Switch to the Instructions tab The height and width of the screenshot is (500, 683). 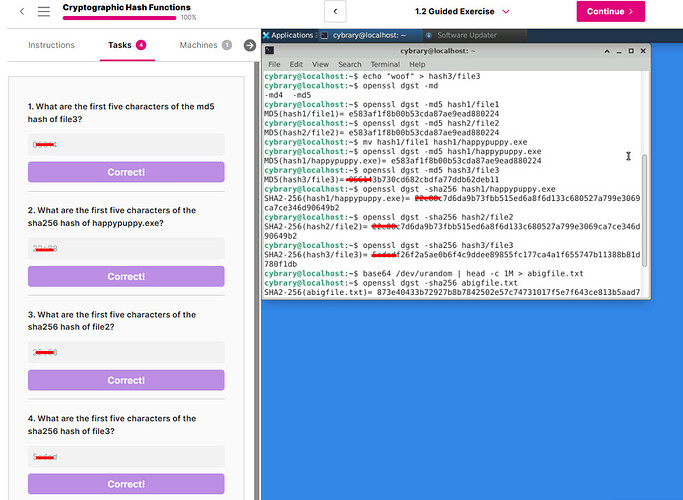point(51,45)
